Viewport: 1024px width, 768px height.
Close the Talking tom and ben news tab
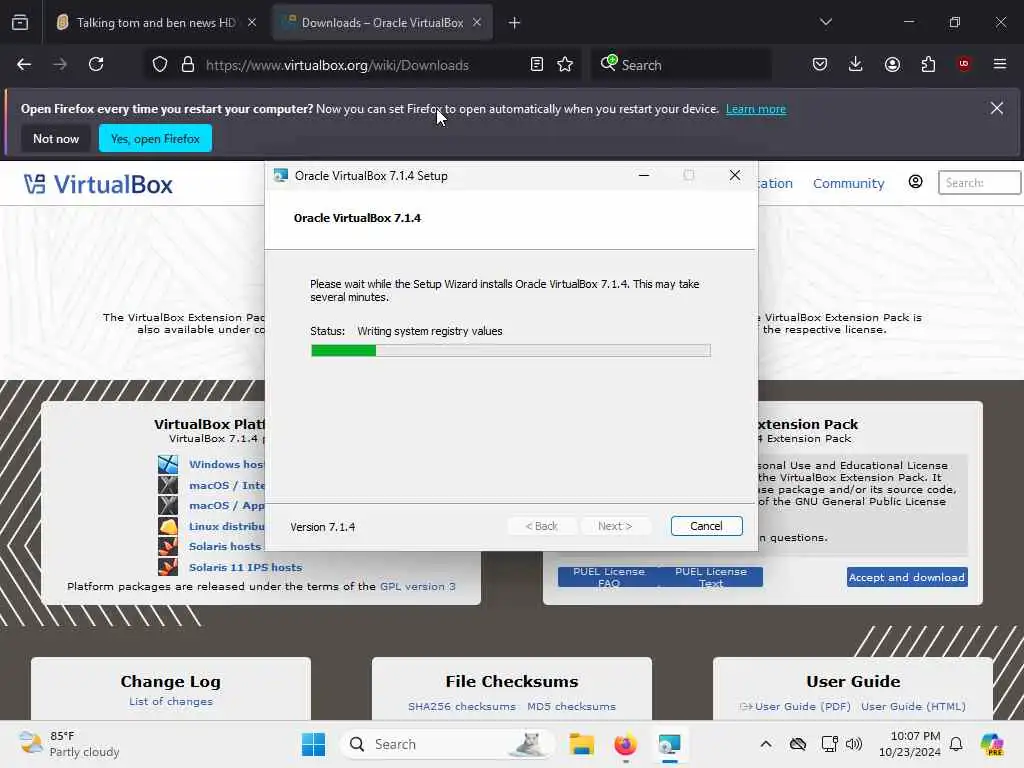[x=252, y=22]
